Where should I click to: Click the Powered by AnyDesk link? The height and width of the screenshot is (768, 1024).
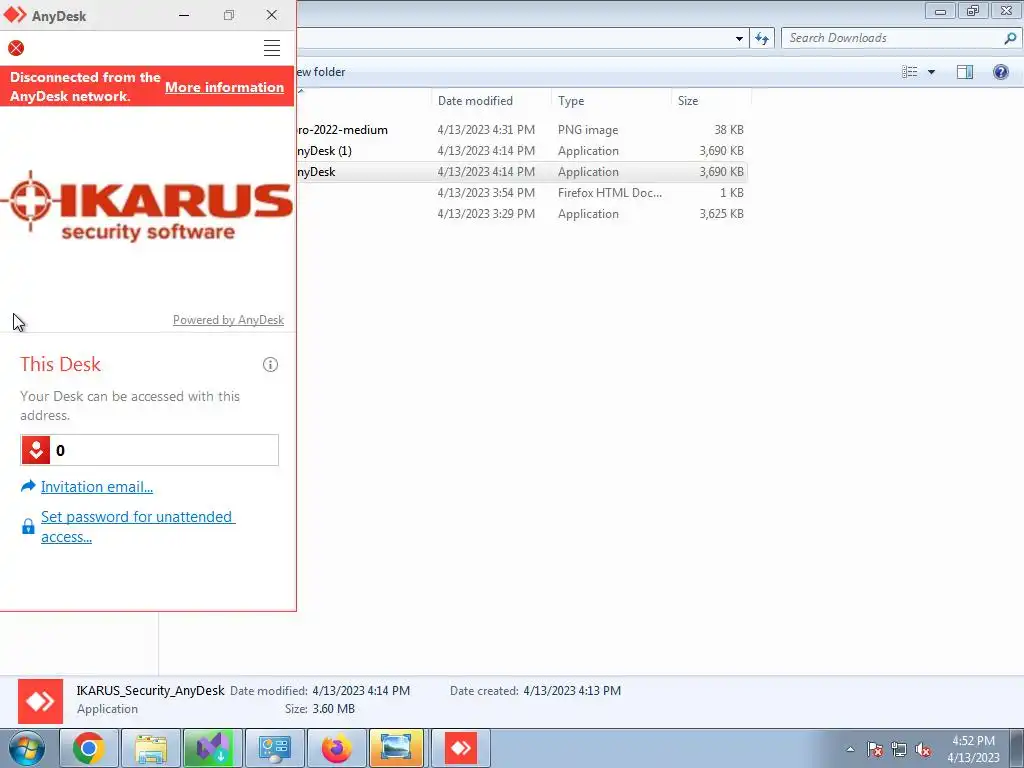coord(228,320)
